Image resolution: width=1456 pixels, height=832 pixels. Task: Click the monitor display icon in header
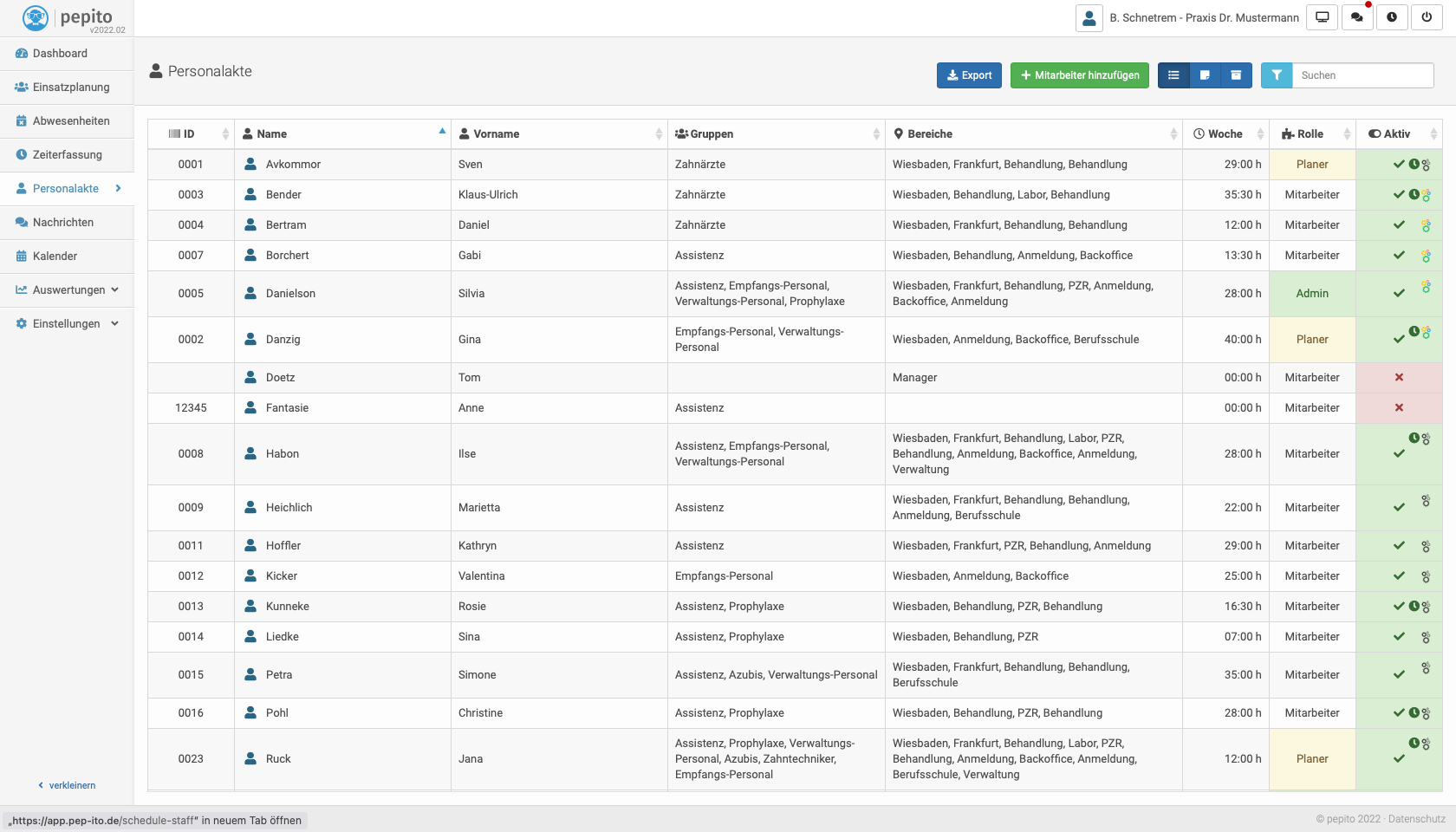pyautogui.click(x=1323, y=17)
